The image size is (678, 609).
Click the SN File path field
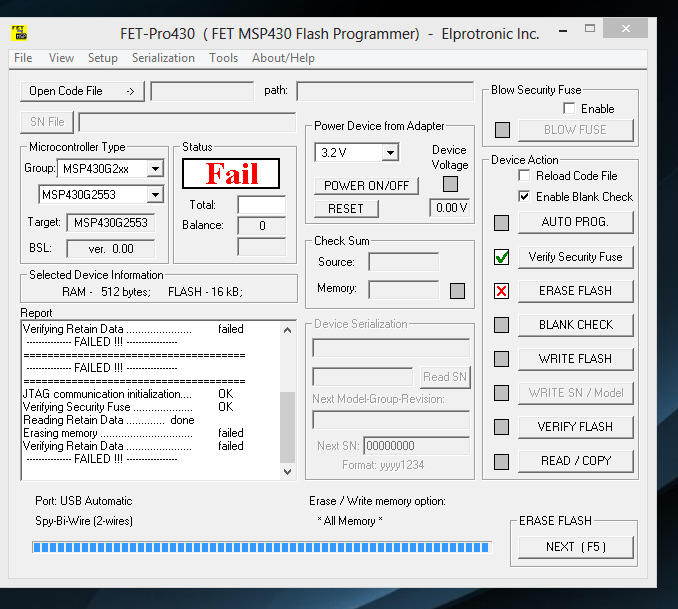187,122
